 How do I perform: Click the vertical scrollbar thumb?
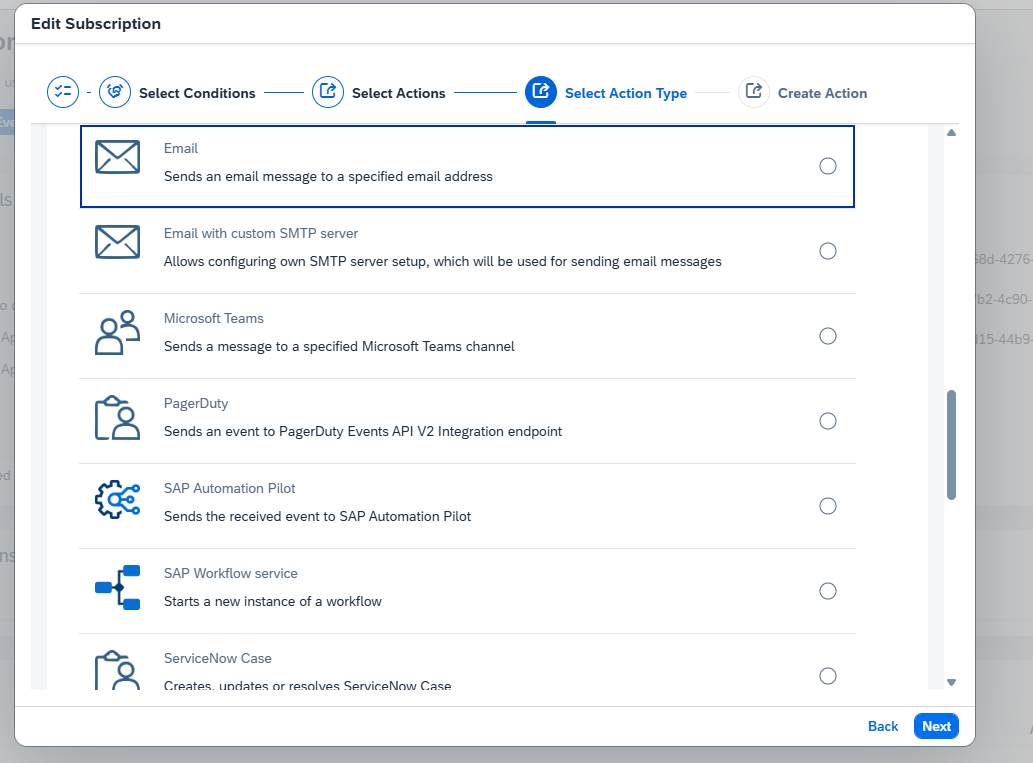tap(951, 445)
